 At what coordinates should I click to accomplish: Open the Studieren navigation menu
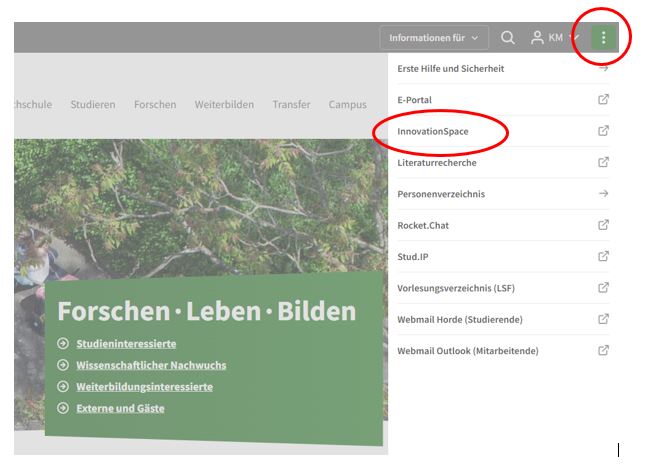coord(93,104)
